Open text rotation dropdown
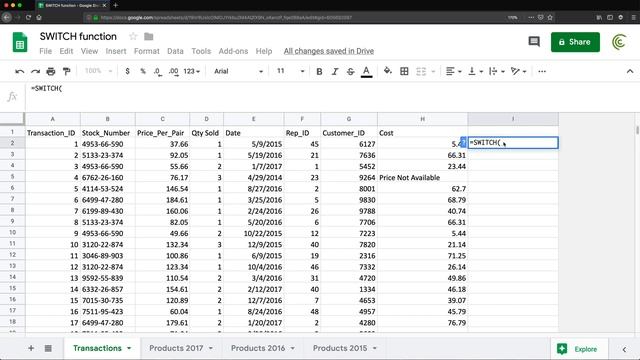 pos(518,71)
